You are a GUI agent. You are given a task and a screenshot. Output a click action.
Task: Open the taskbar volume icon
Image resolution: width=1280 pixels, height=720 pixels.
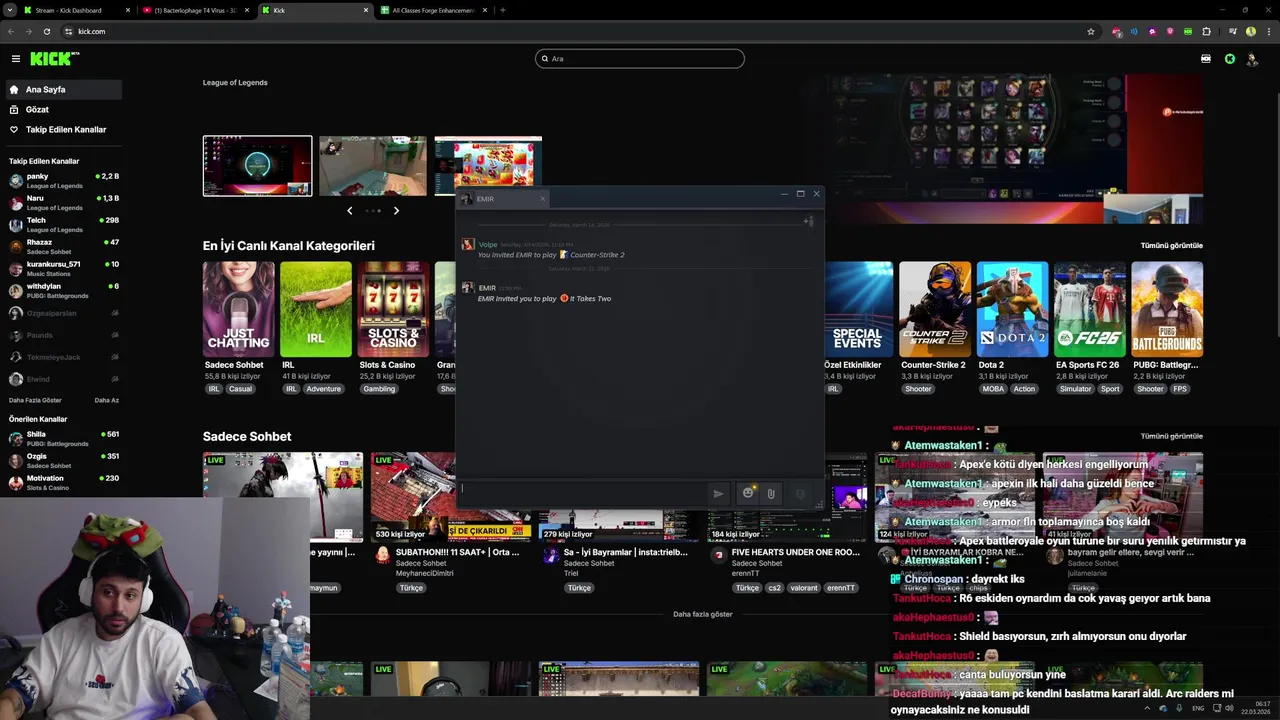point(1229,708)
